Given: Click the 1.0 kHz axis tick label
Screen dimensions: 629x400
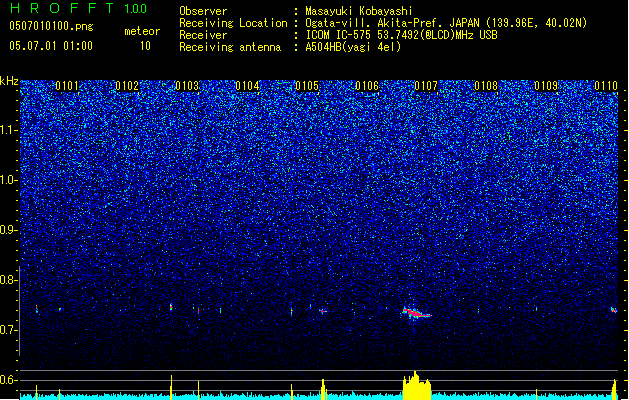Looking at the screenshot, I should pyautogui.click(x=9, y=180).
